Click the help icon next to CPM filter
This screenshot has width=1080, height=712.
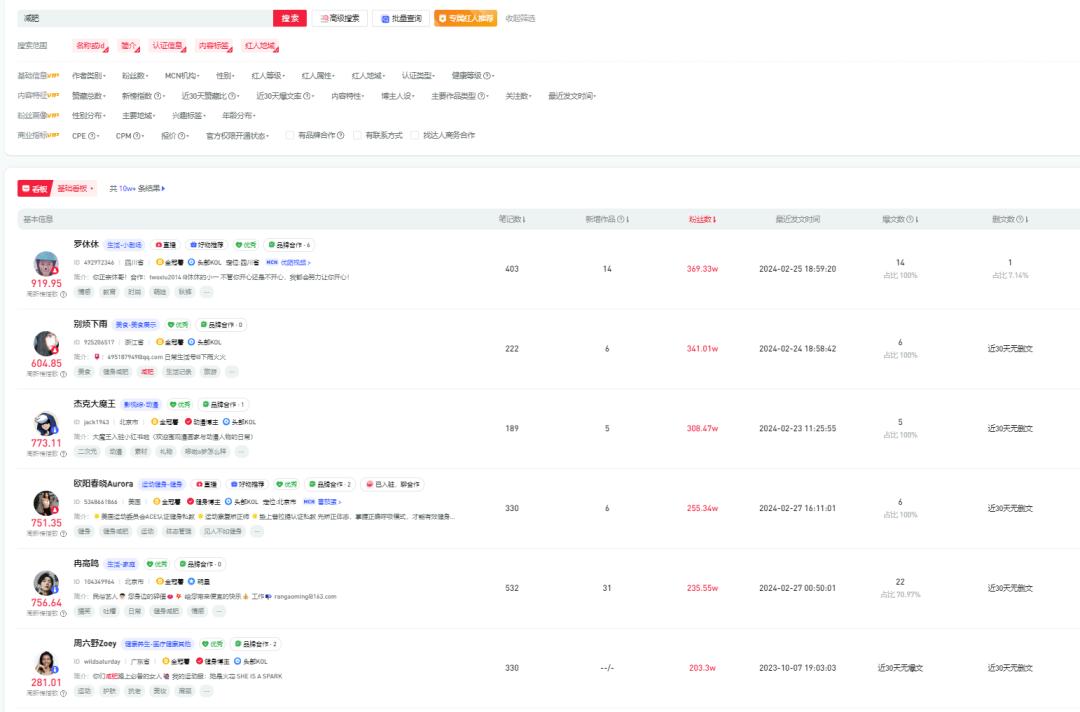136,135
